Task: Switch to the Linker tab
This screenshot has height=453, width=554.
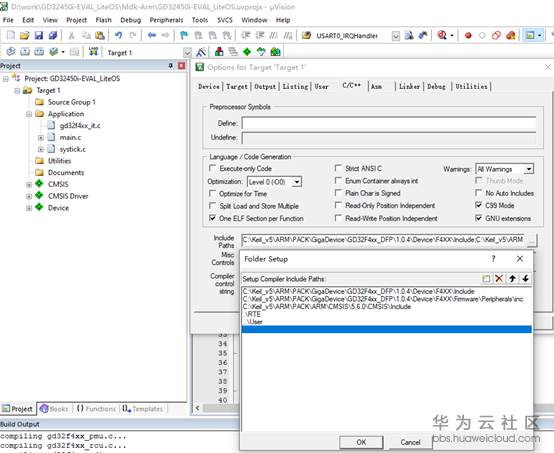Action: tap(409, 87)
